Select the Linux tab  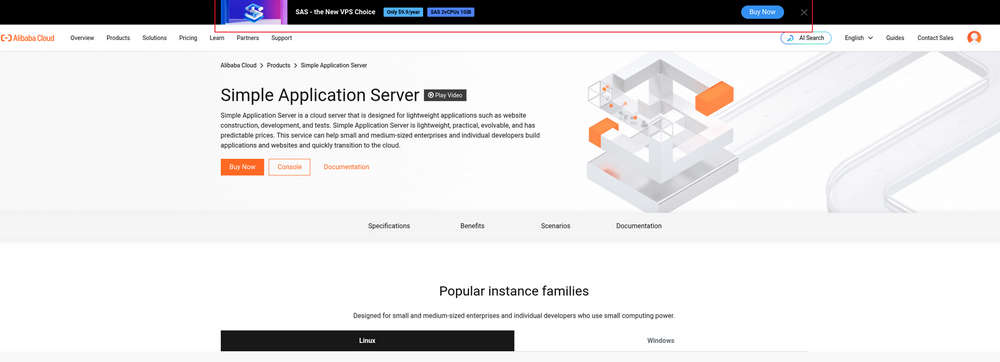click(367, 340)
